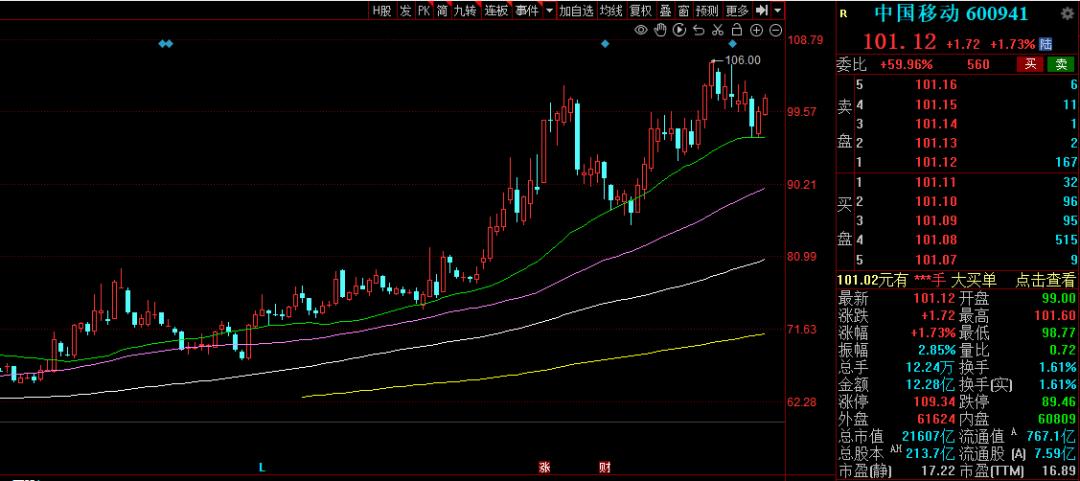1080x481 pixels.
Task: Select the 九转 toolbar item
Action: (x=465, y=10)
